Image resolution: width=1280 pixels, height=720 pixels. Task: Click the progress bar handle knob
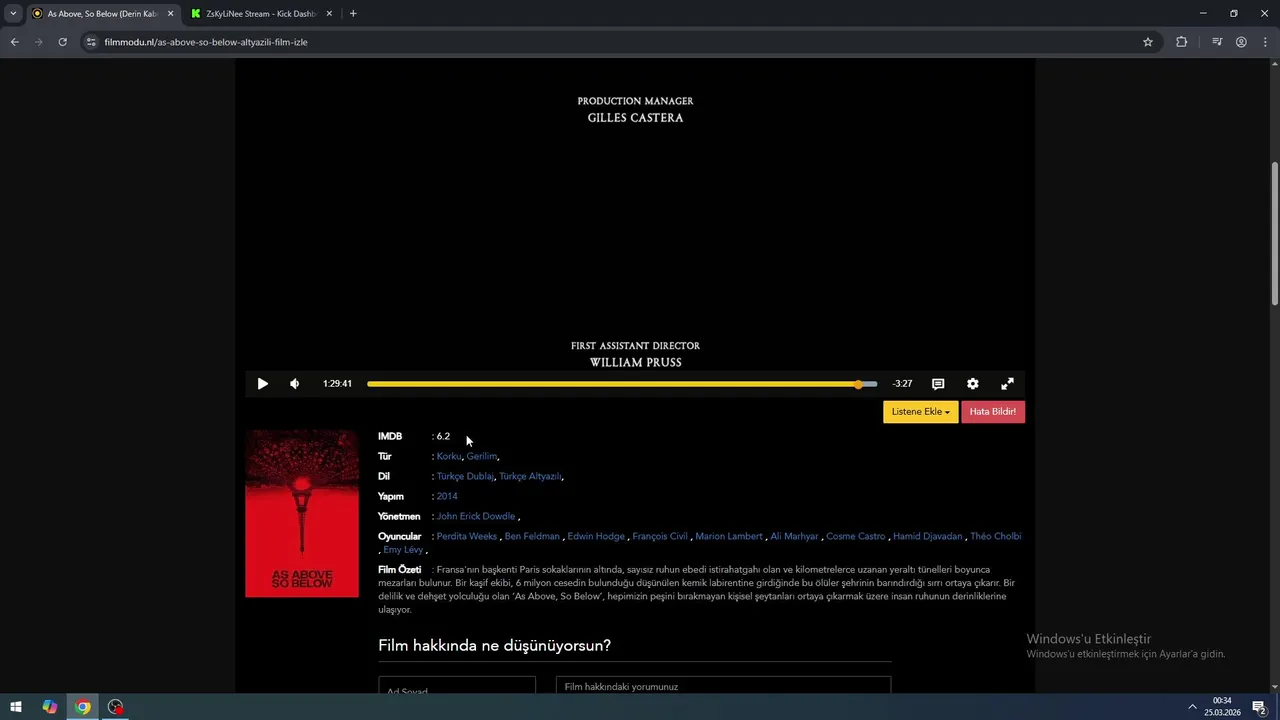tap(858, 384)
